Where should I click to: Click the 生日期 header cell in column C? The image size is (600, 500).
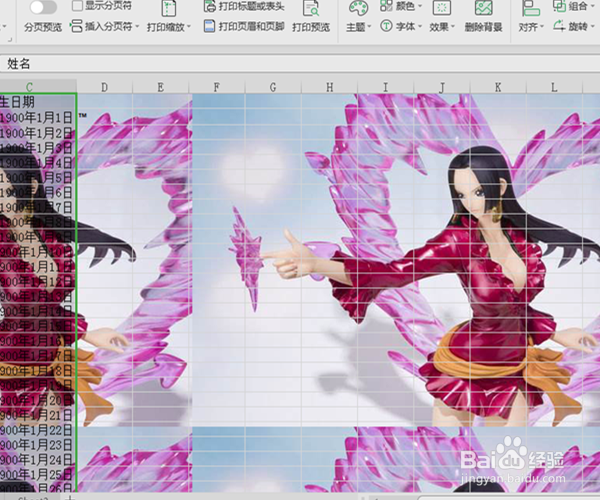(x=38, y=102)
